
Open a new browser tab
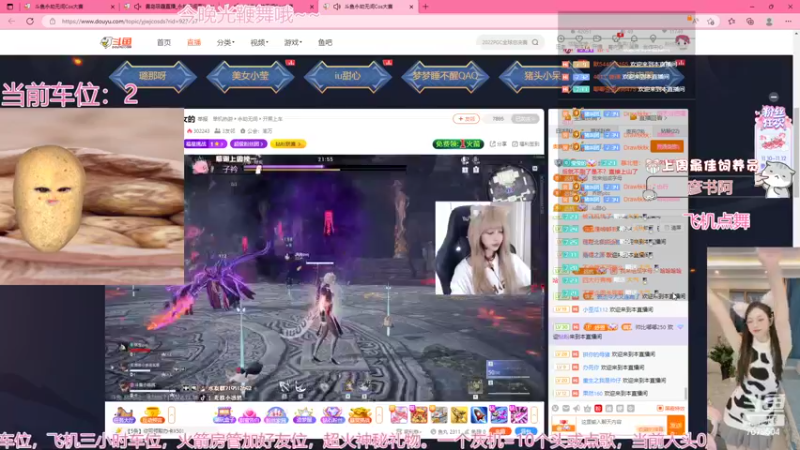pos(426,7)
